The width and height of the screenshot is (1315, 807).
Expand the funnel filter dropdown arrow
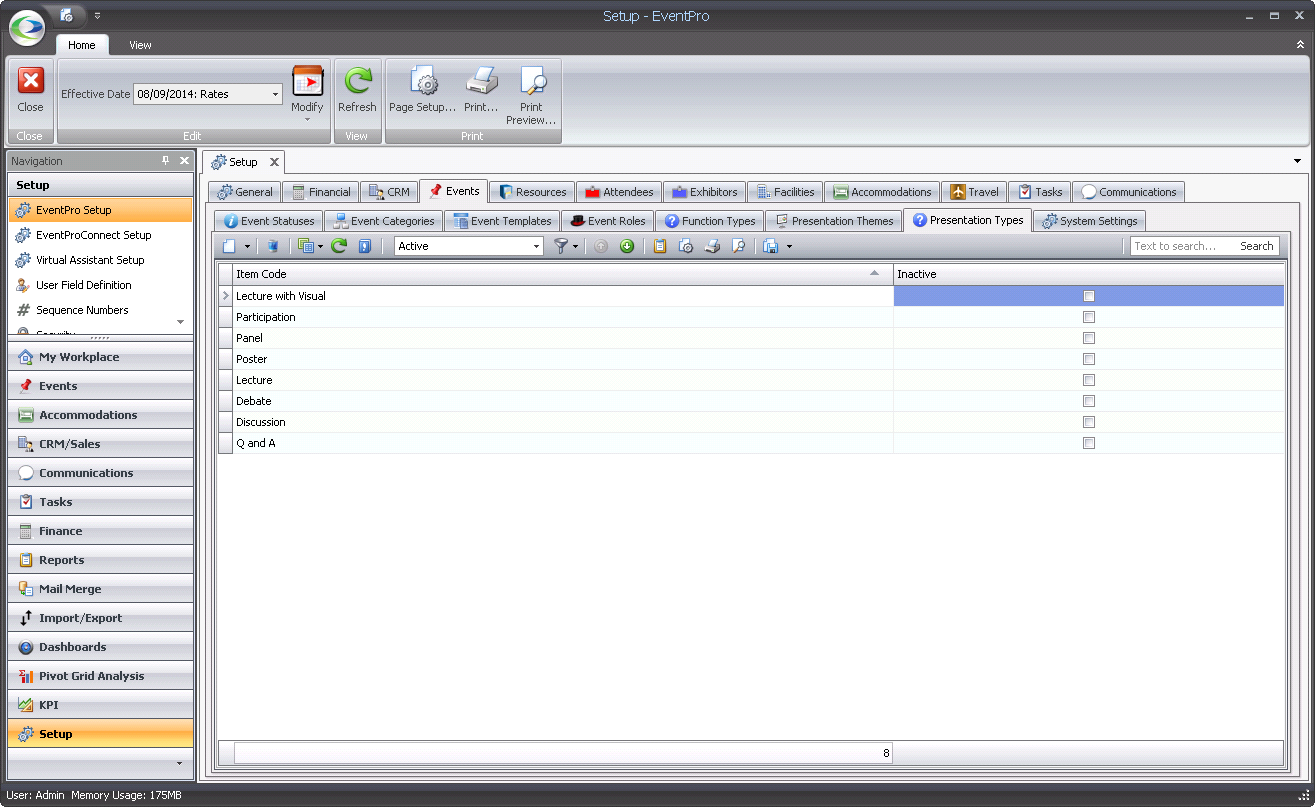(x=576, y=246)
